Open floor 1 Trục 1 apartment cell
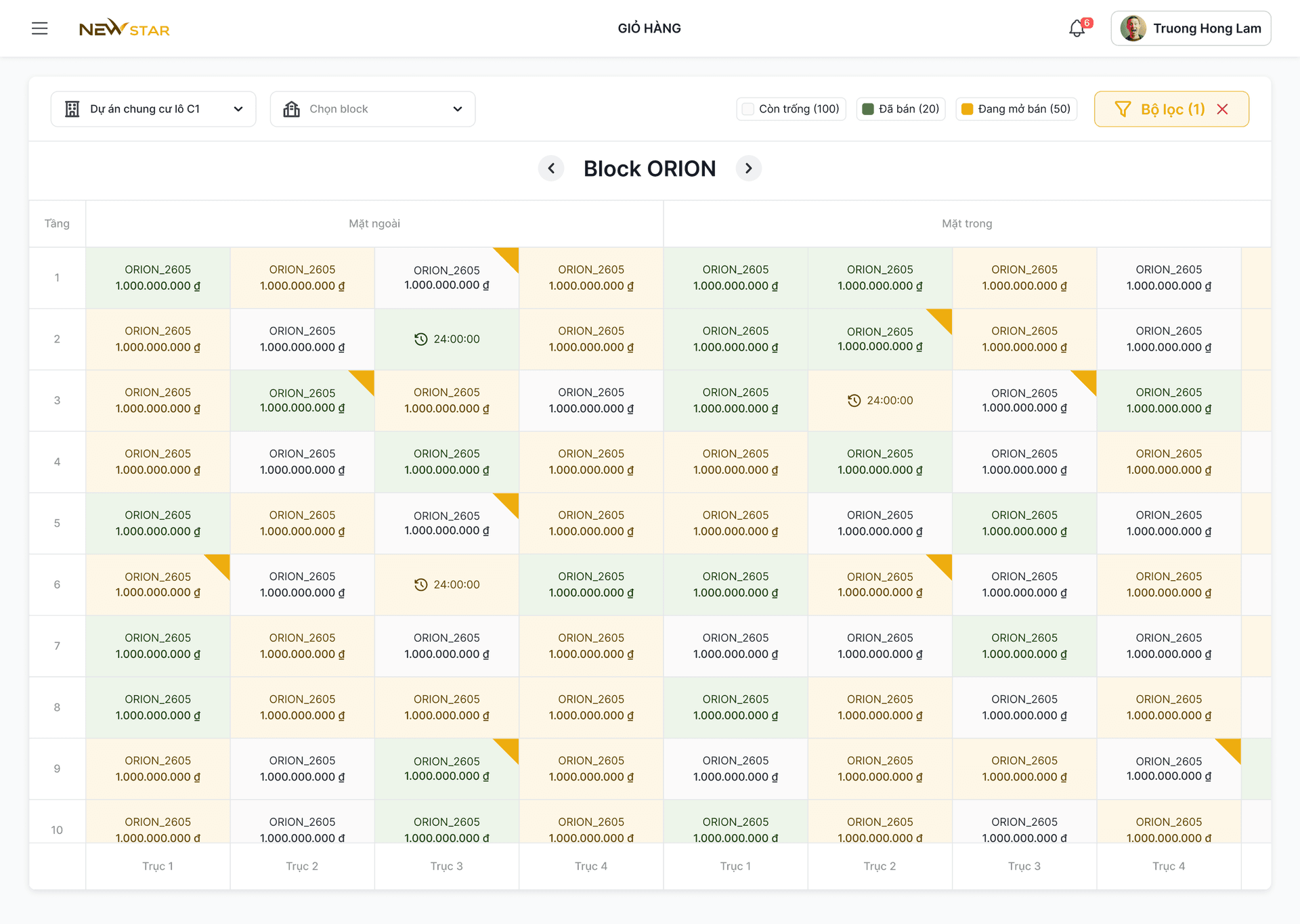The image size is (1300, 924). pos(158,278)
